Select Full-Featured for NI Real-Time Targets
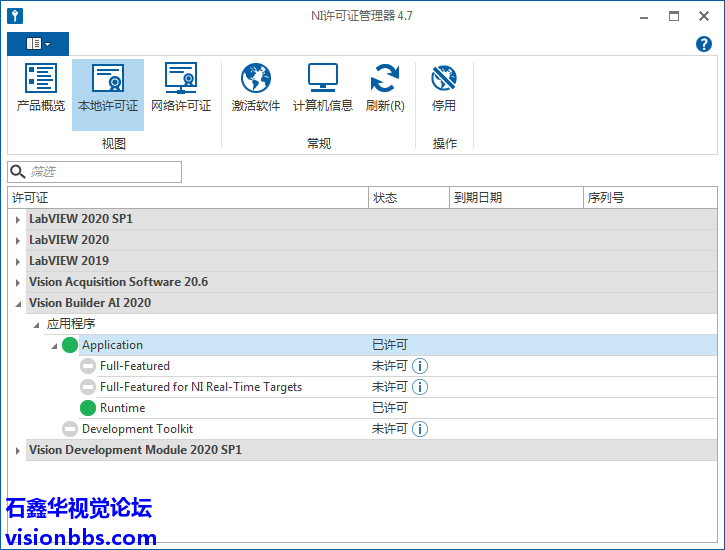Image resolution: width=725 pixels, height=550 pixels. point(200,387)
